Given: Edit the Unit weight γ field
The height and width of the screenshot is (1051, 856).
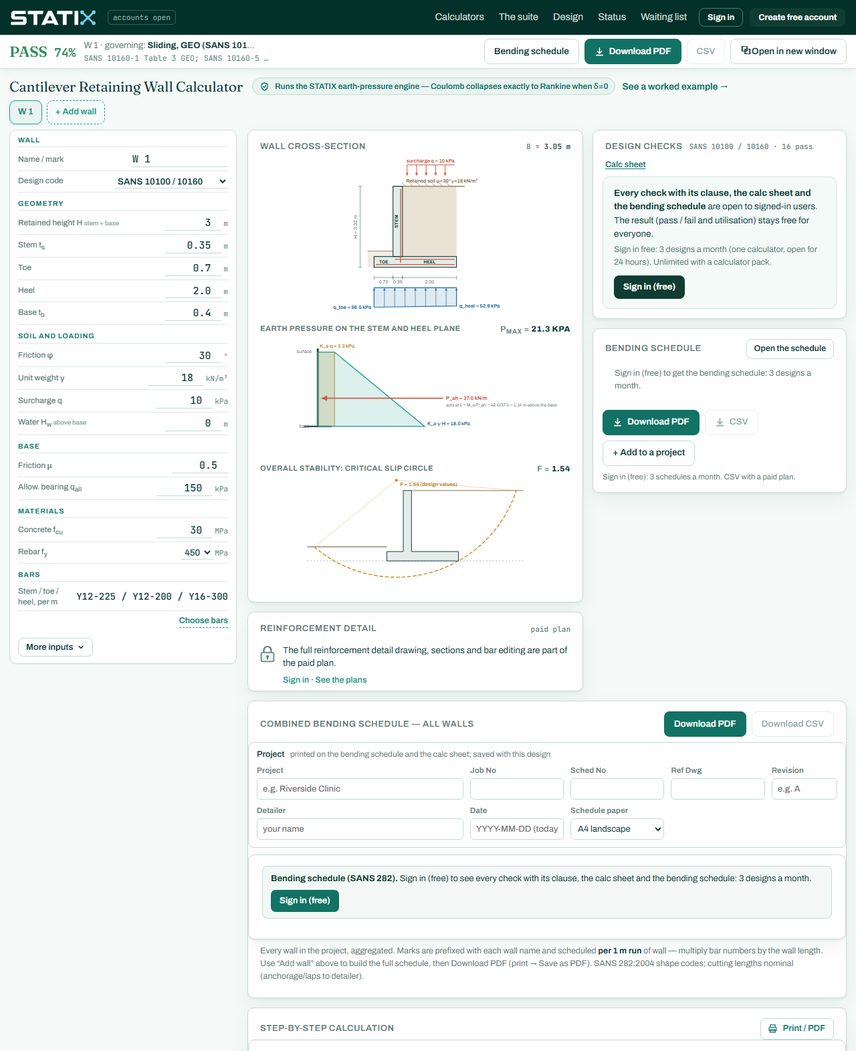Looking at the screenshot, I should [x=174, y=378].
